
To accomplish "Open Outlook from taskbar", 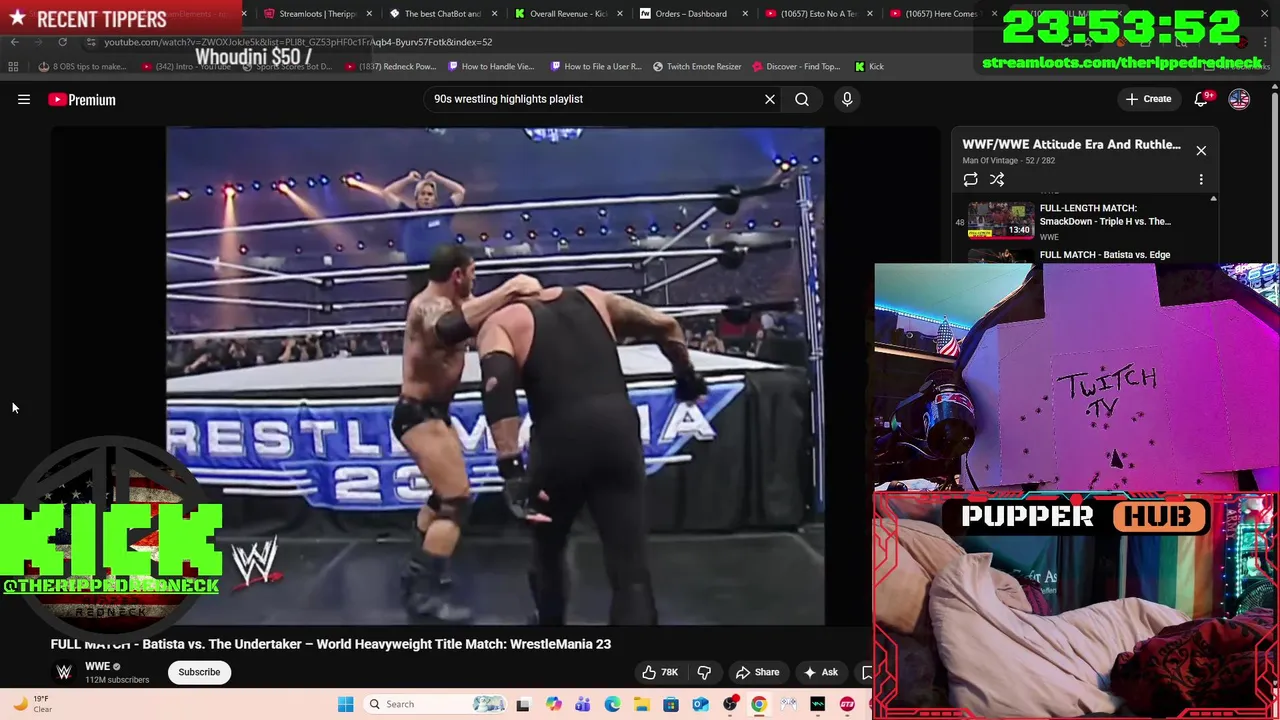I will pyautogui.click(x=700, y=704).
